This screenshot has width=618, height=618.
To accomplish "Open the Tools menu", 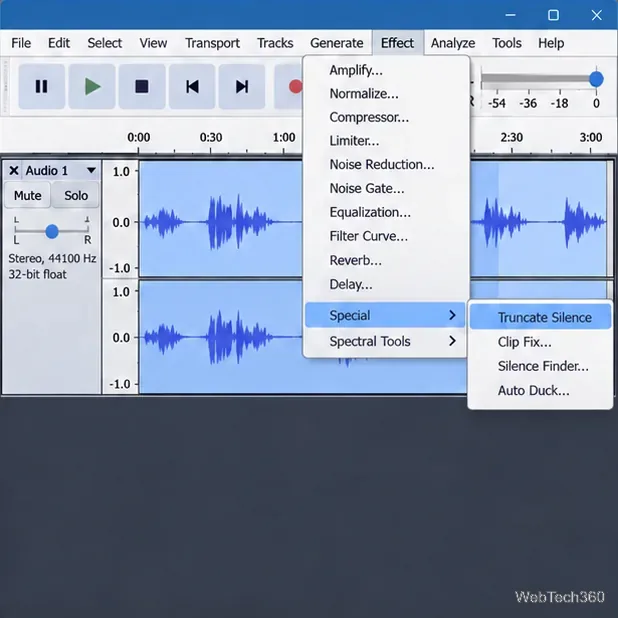I will point(506,43).
